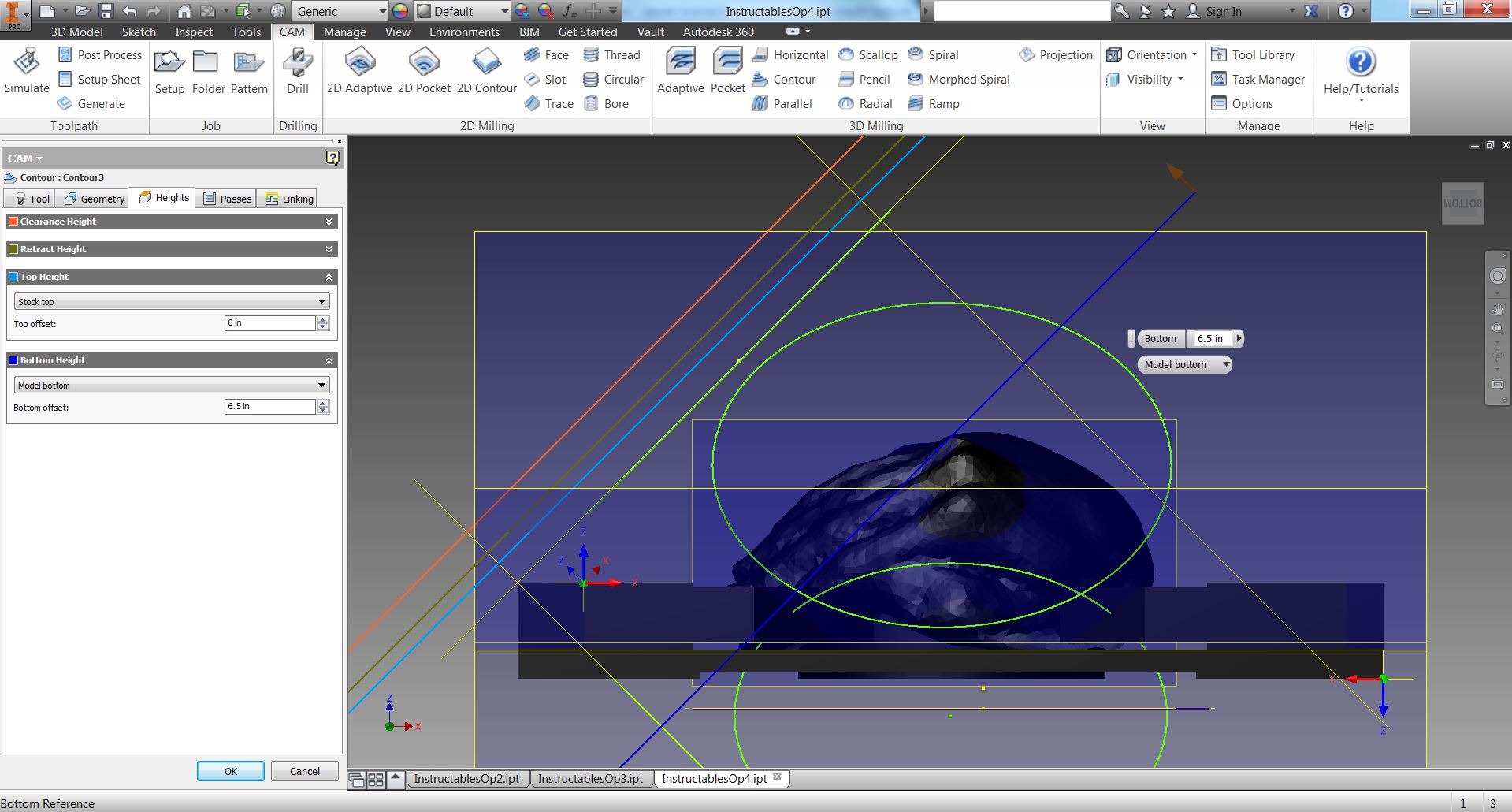The image size is (1512, 812).
Task: Choose the 3D Pocket strategy
Action: (727, 71)
